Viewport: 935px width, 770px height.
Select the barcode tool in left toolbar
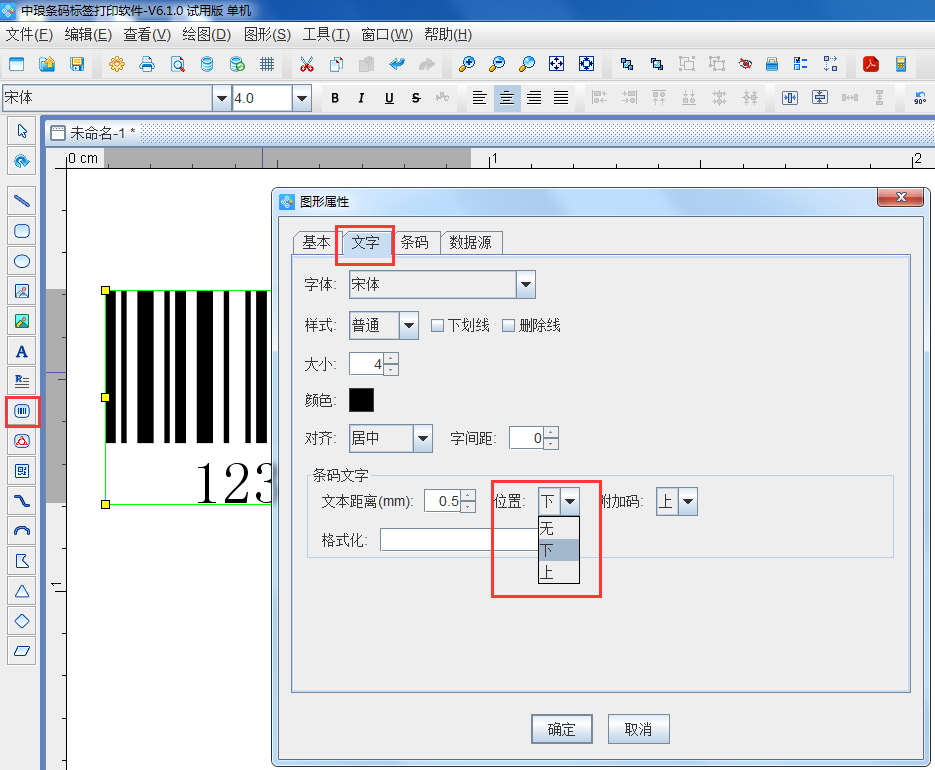(21, 411)
